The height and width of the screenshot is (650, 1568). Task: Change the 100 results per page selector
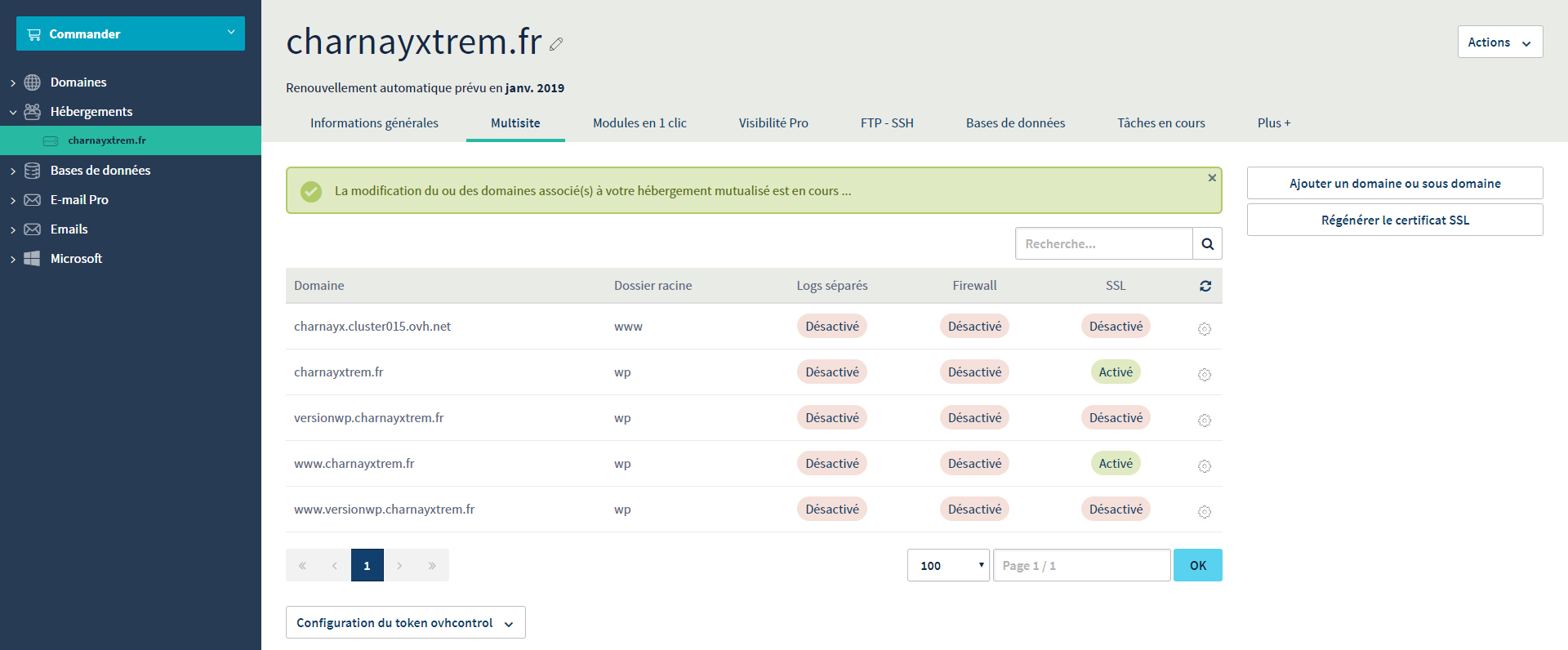[x=947, y=565]
